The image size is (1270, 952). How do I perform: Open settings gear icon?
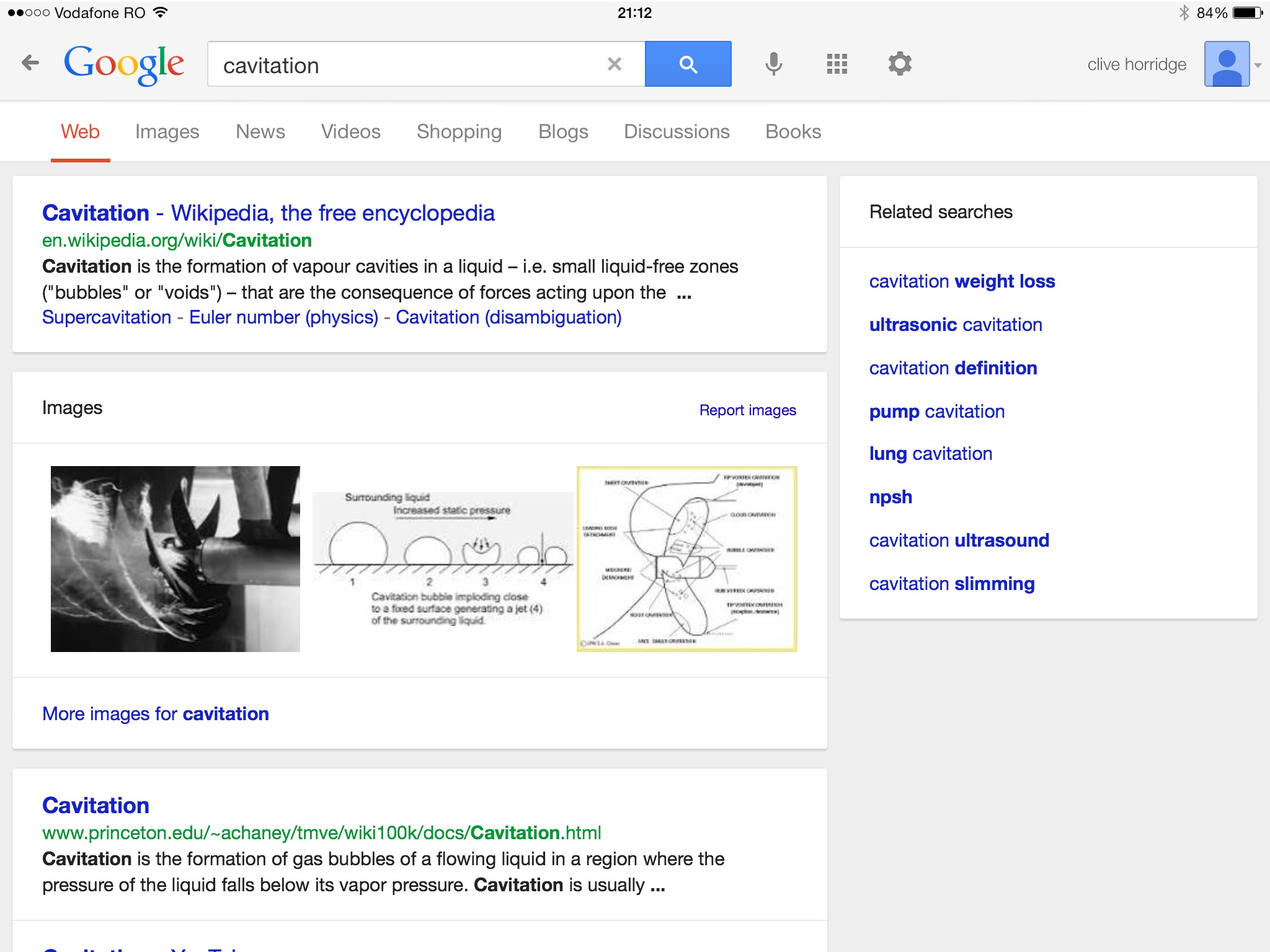coord(900,64)
